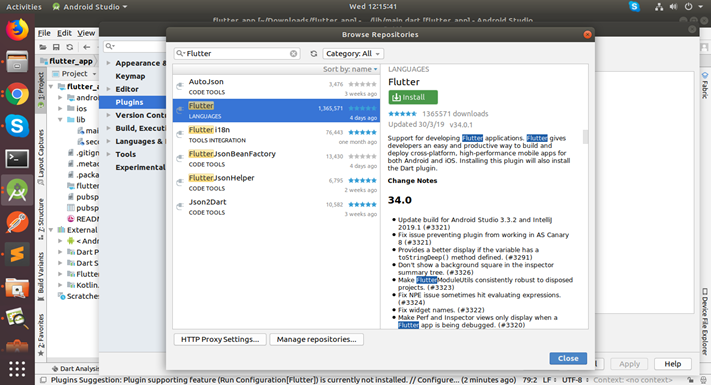Click the volume tray icon
The image size is (711, 385).
(673, 7)
